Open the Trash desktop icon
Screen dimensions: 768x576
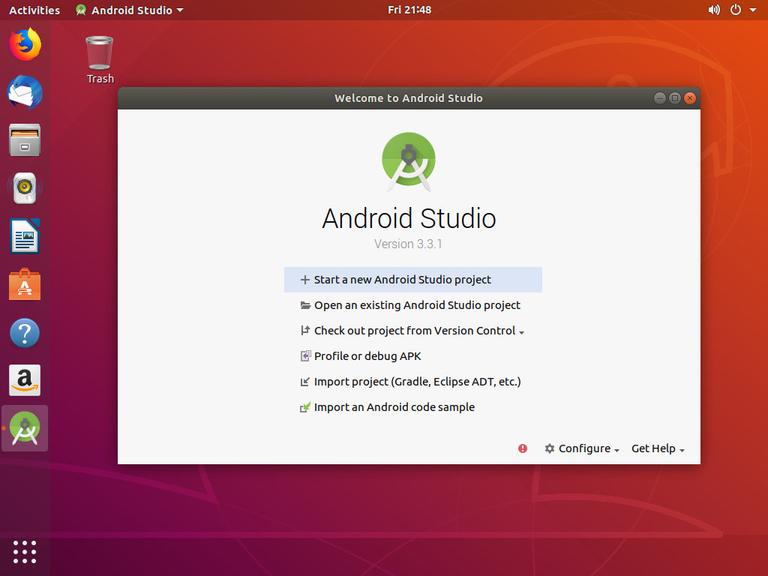pyautogui.click(x=100, y=60)
